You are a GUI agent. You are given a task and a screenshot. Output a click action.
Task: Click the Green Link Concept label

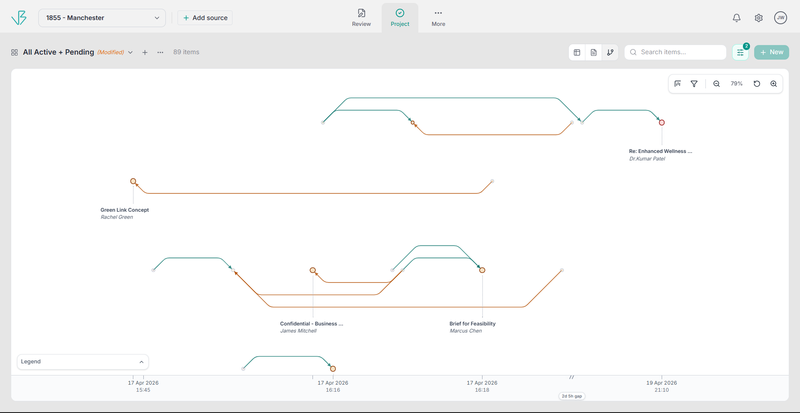tap(124, 210)
